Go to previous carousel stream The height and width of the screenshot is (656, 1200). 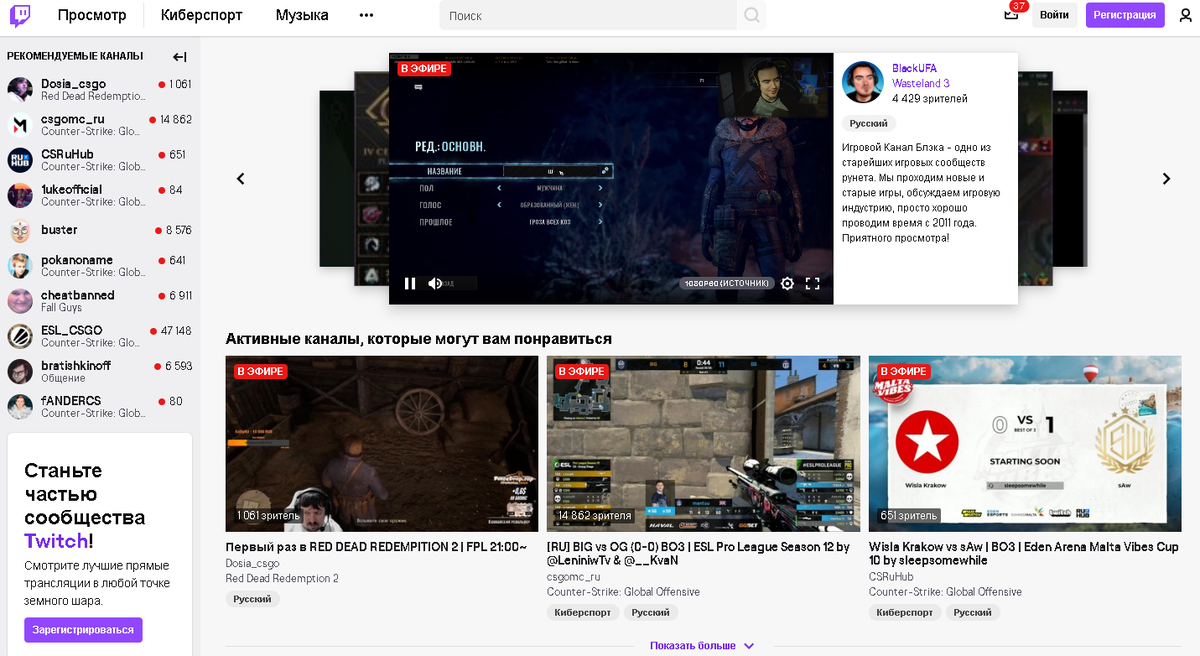click(240, 179)
